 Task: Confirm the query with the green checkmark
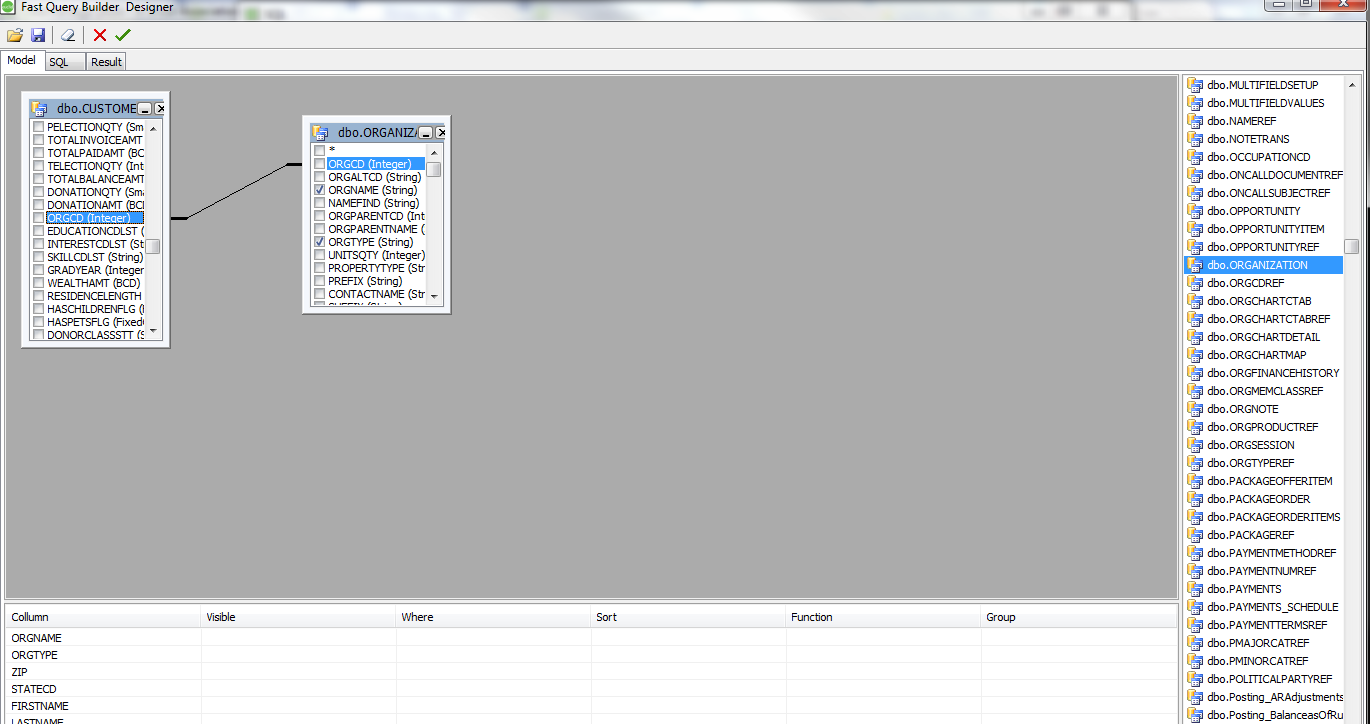[x=123, y=35]
